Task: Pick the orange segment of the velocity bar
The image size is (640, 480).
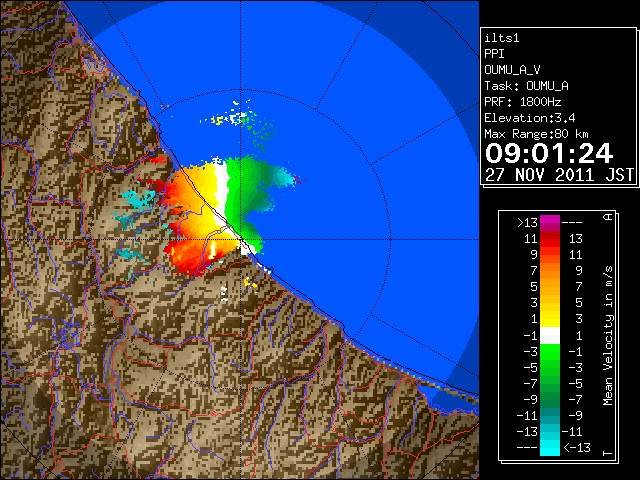Action: tap(550, 271)
